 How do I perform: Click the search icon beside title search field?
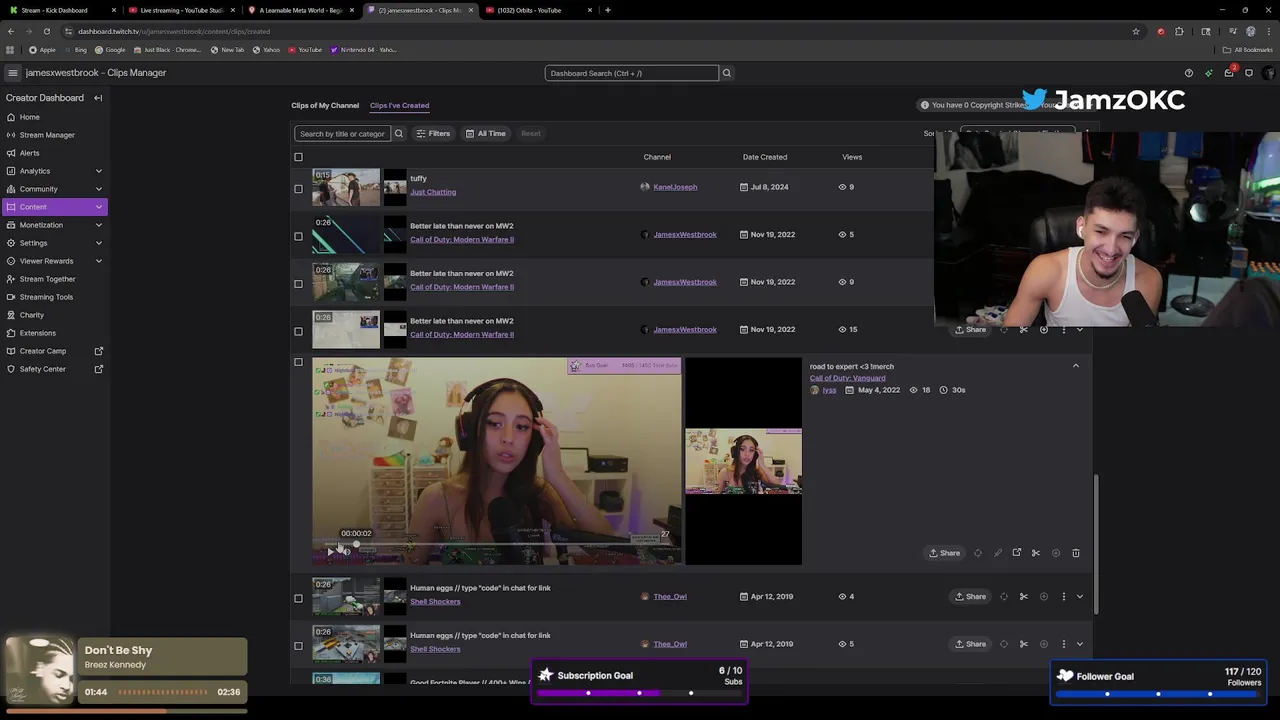(x=399, y=134)
